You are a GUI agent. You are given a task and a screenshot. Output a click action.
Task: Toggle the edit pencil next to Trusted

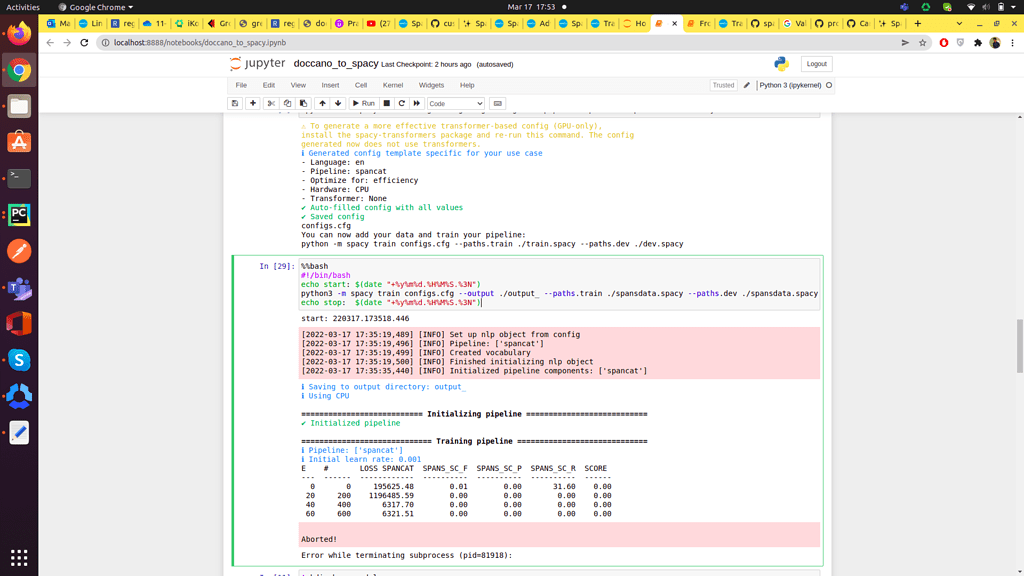(x=745, y=85)
